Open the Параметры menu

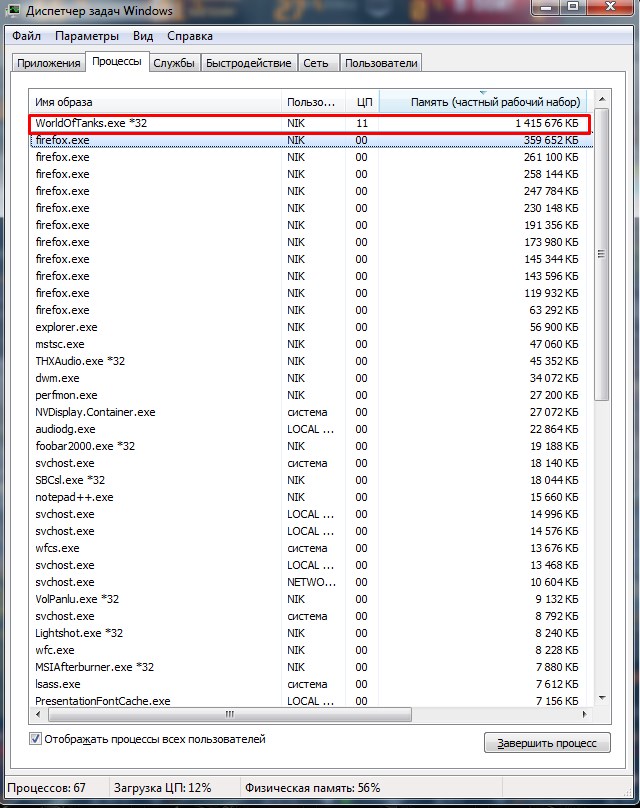pyautogui.click(x=87, y=36)
